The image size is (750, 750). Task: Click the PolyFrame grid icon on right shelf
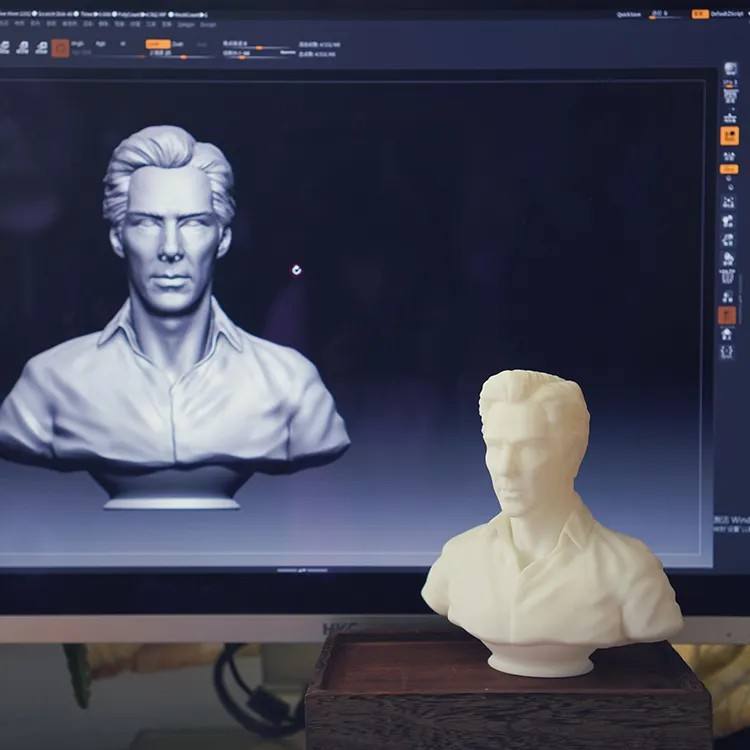pyautogui.click(x=727, y=276)
